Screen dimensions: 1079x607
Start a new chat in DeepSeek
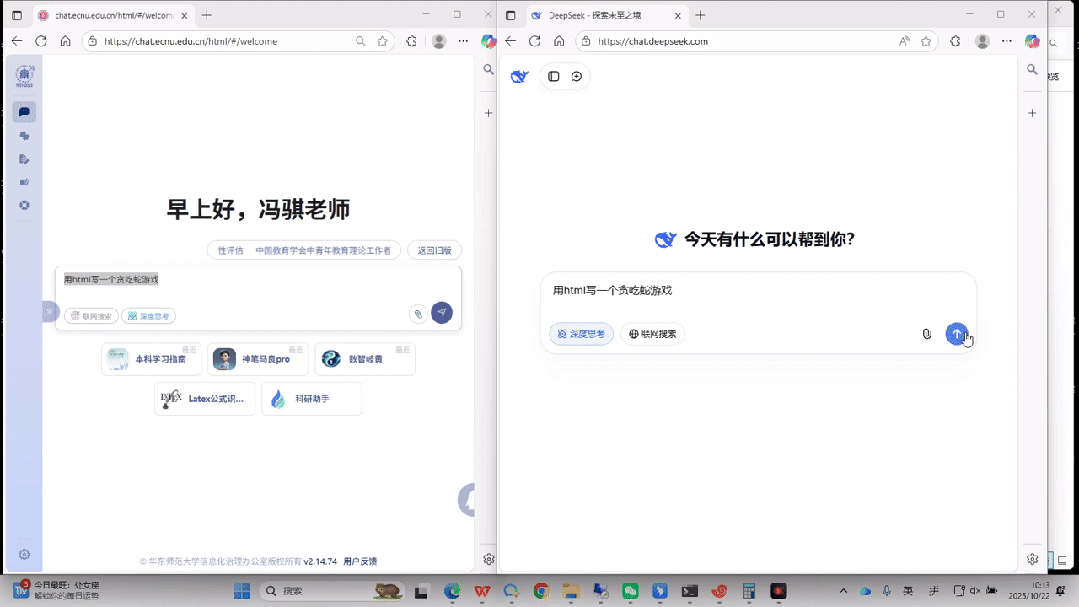577,76
